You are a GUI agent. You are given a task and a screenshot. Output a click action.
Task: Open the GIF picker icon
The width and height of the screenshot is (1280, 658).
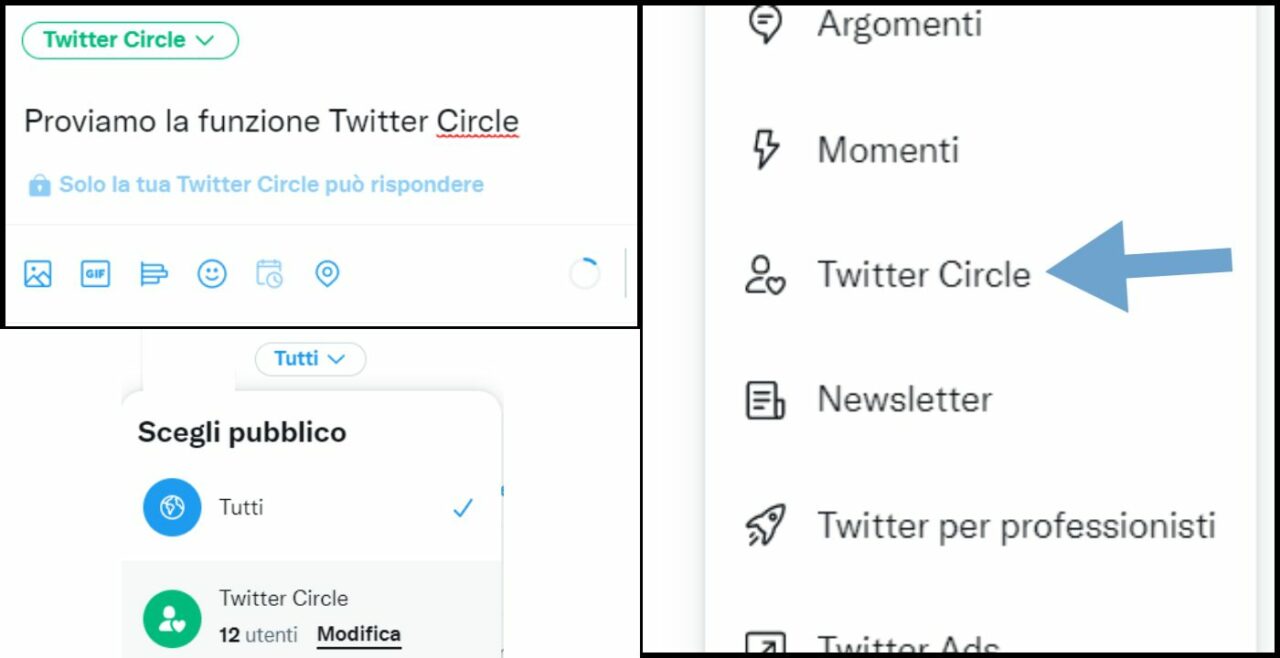click(x=95, y=273)
